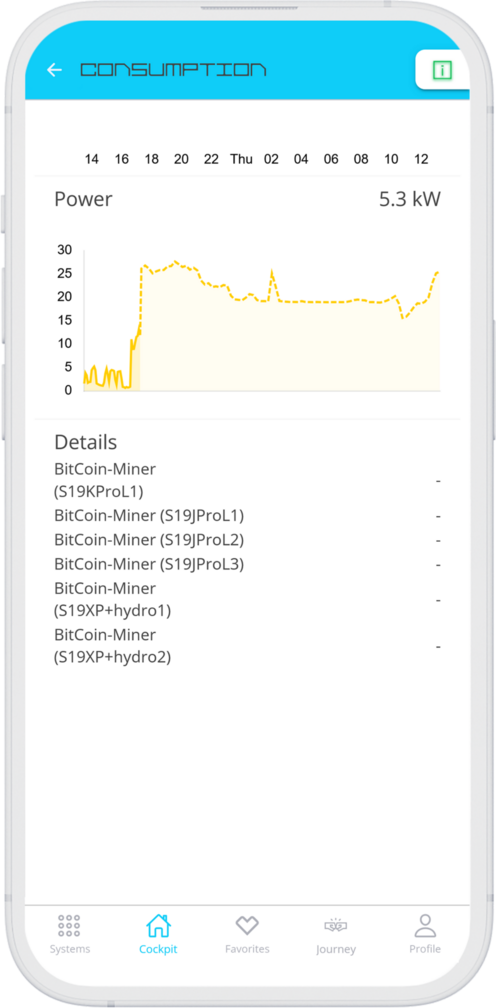Switch to the Favorites tab label

(x=247, y=949)
